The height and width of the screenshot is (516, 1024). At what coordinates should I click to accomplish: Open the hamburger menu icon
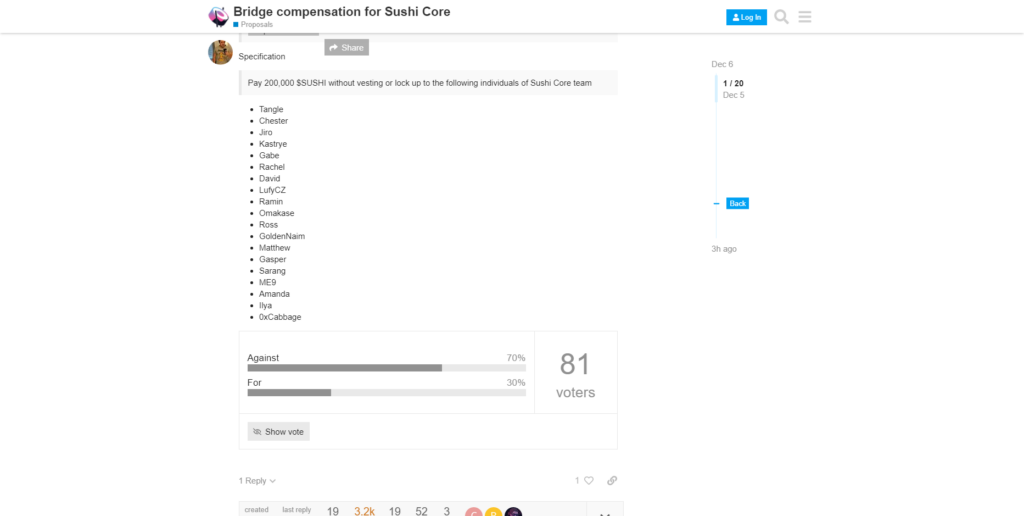[805, 17]
